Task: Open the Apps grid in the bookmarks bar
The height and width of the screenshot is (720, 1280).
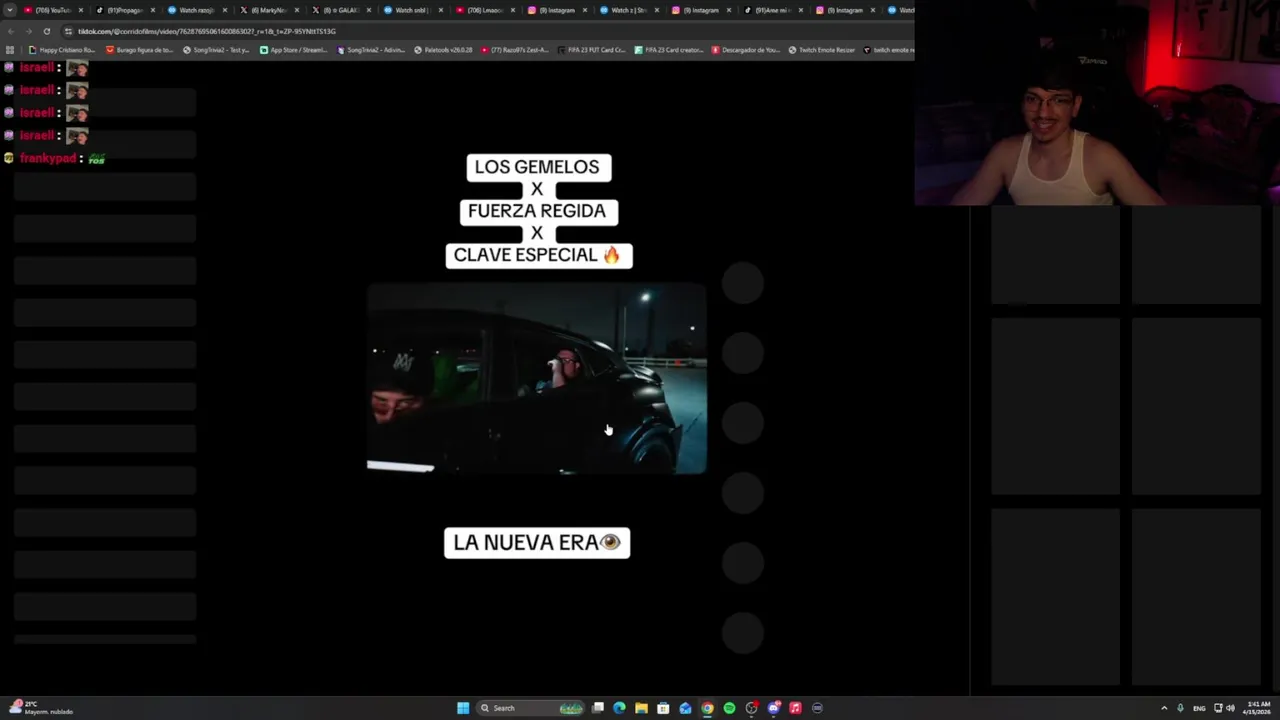Action: tap(11, 50)
